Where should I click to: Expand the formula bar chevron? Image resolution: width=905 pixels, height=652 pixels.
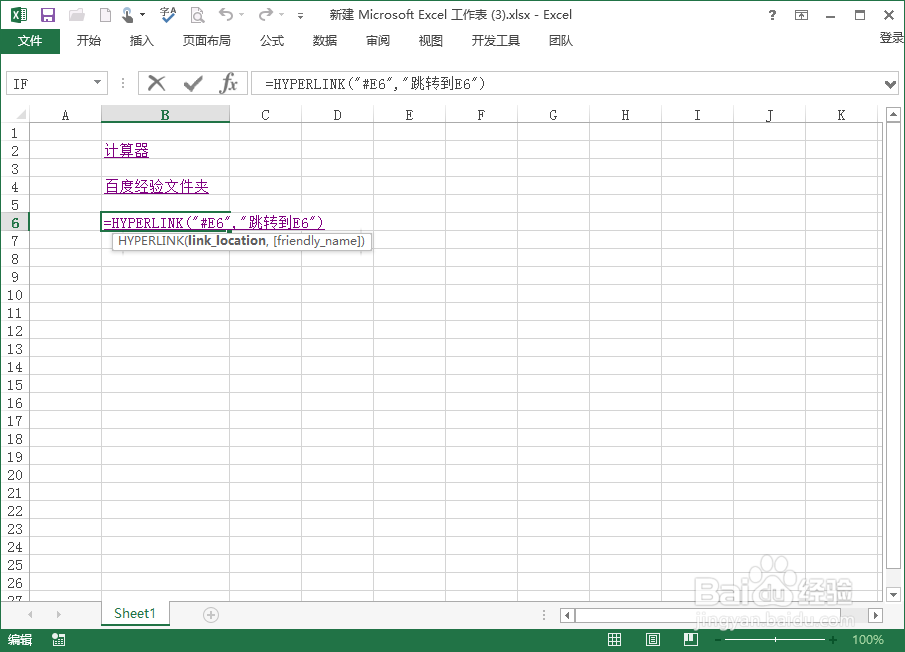(x=890, y=84)
